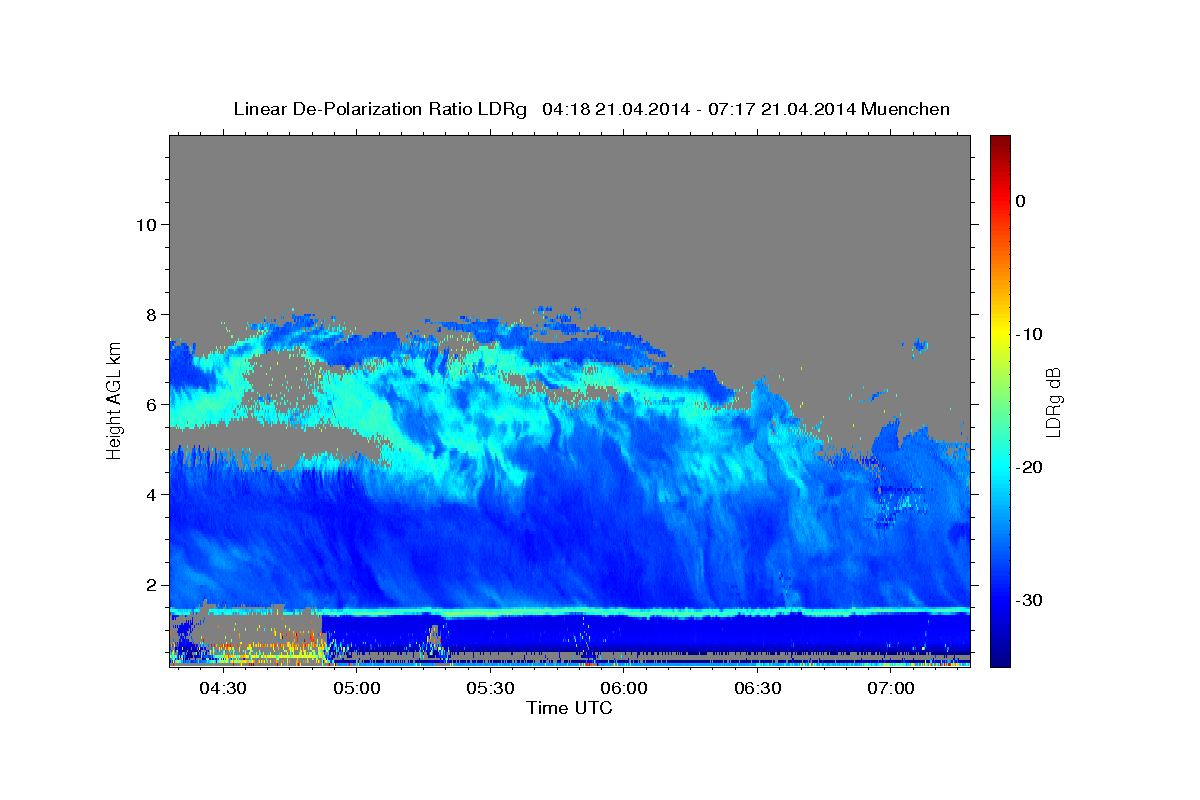Select the 07:00 time tick label
This screenshot has height=800, width=1200.
(891, 689)
